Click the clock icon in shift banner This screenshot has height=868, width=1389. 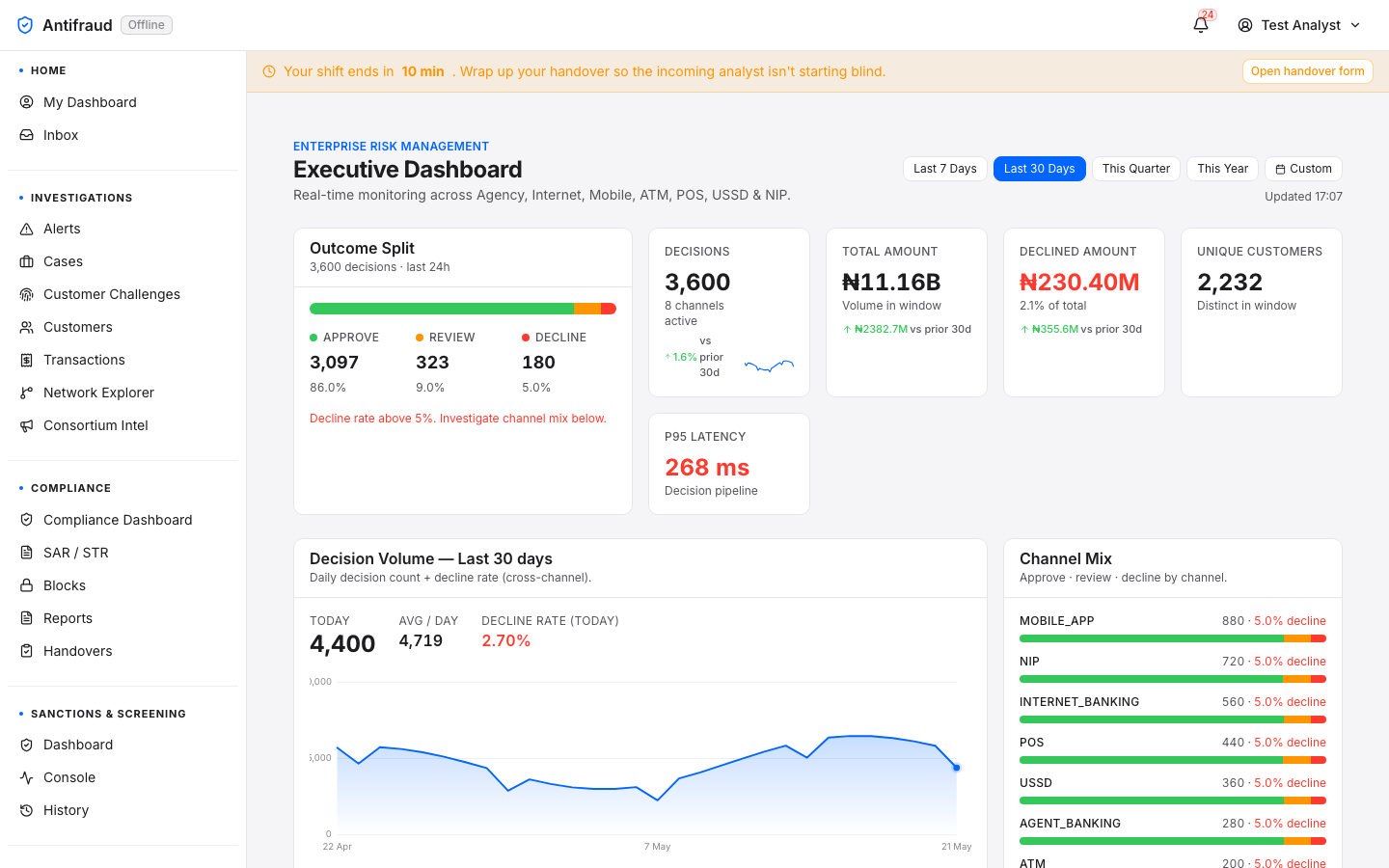click(x=269, y=71)
